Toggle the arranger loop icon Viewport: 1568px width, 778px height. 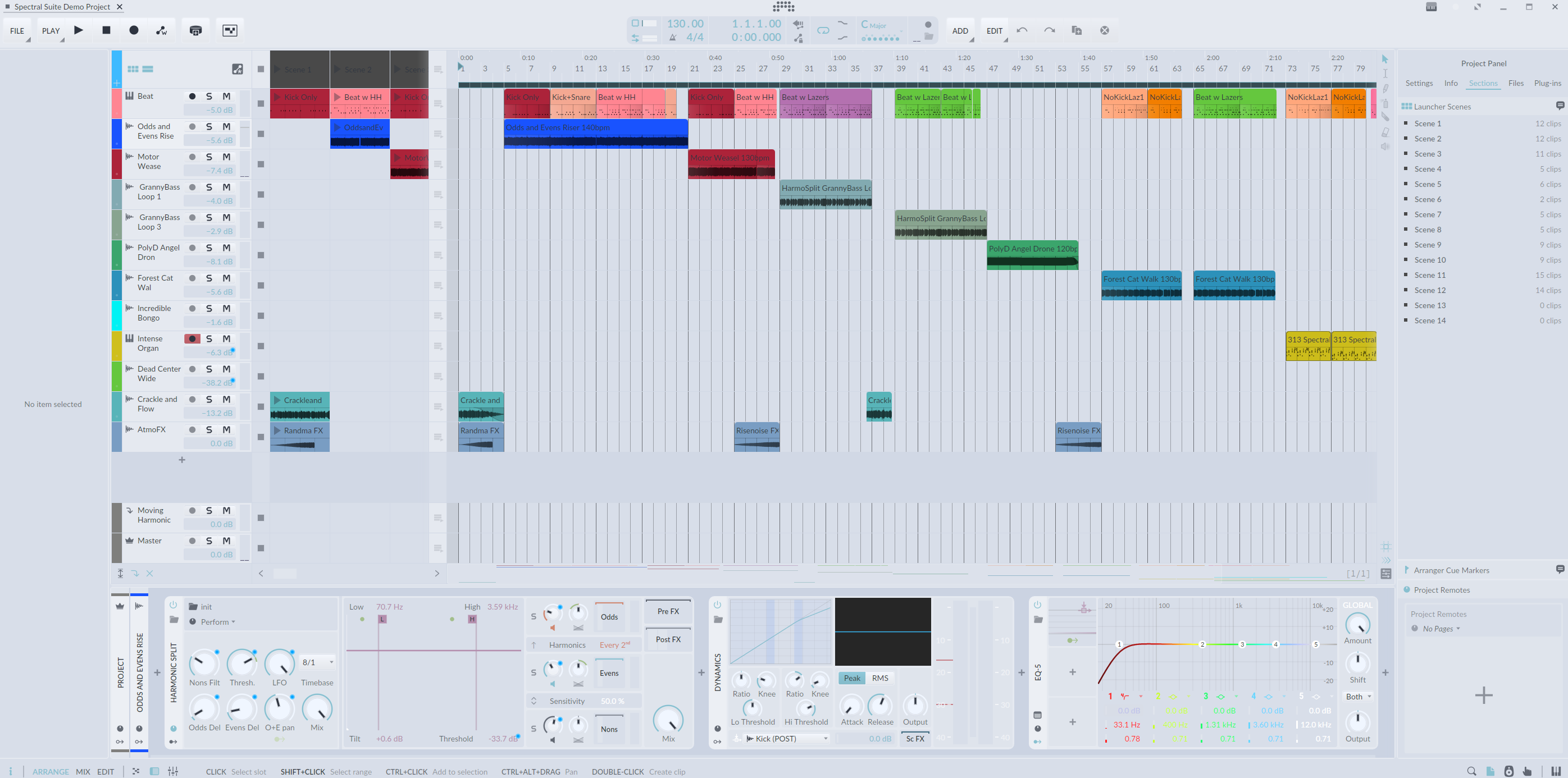[823, 30]
